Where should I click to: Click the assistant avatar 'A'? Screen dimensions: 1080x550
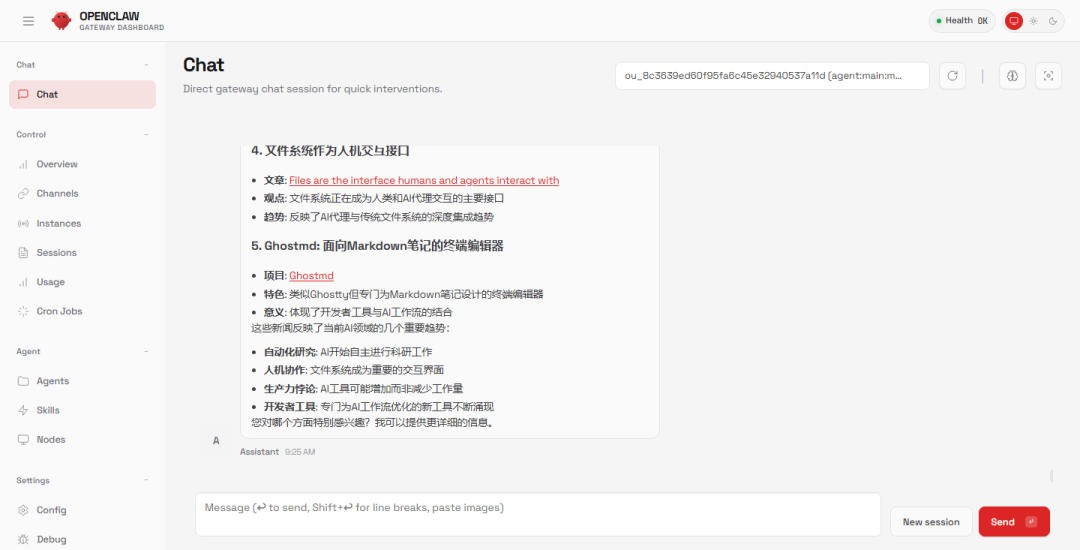(216, 441)
